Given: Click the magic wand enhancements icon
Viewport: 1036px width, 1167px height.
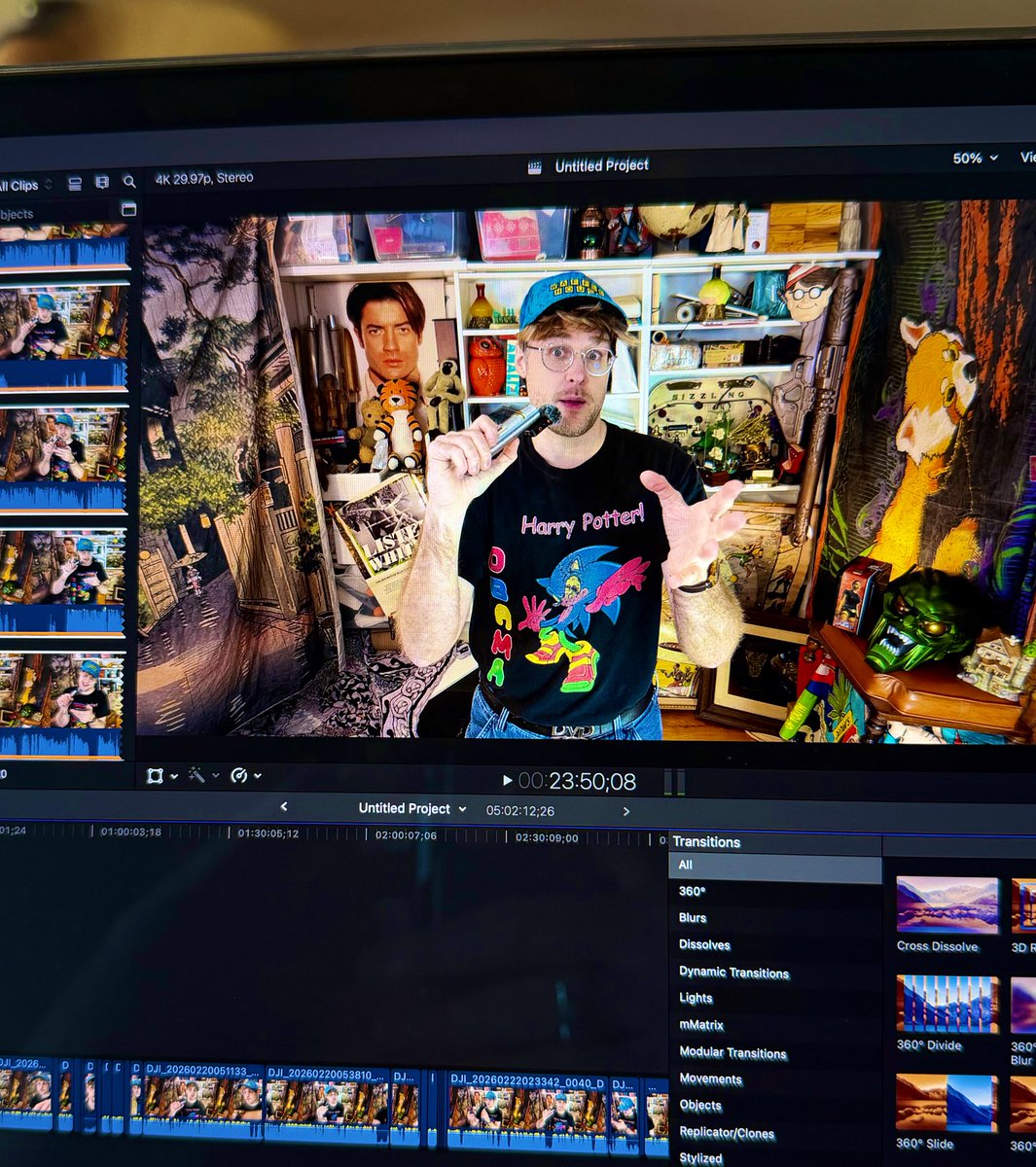Looking at the screenshot, I should click(196, 775).
